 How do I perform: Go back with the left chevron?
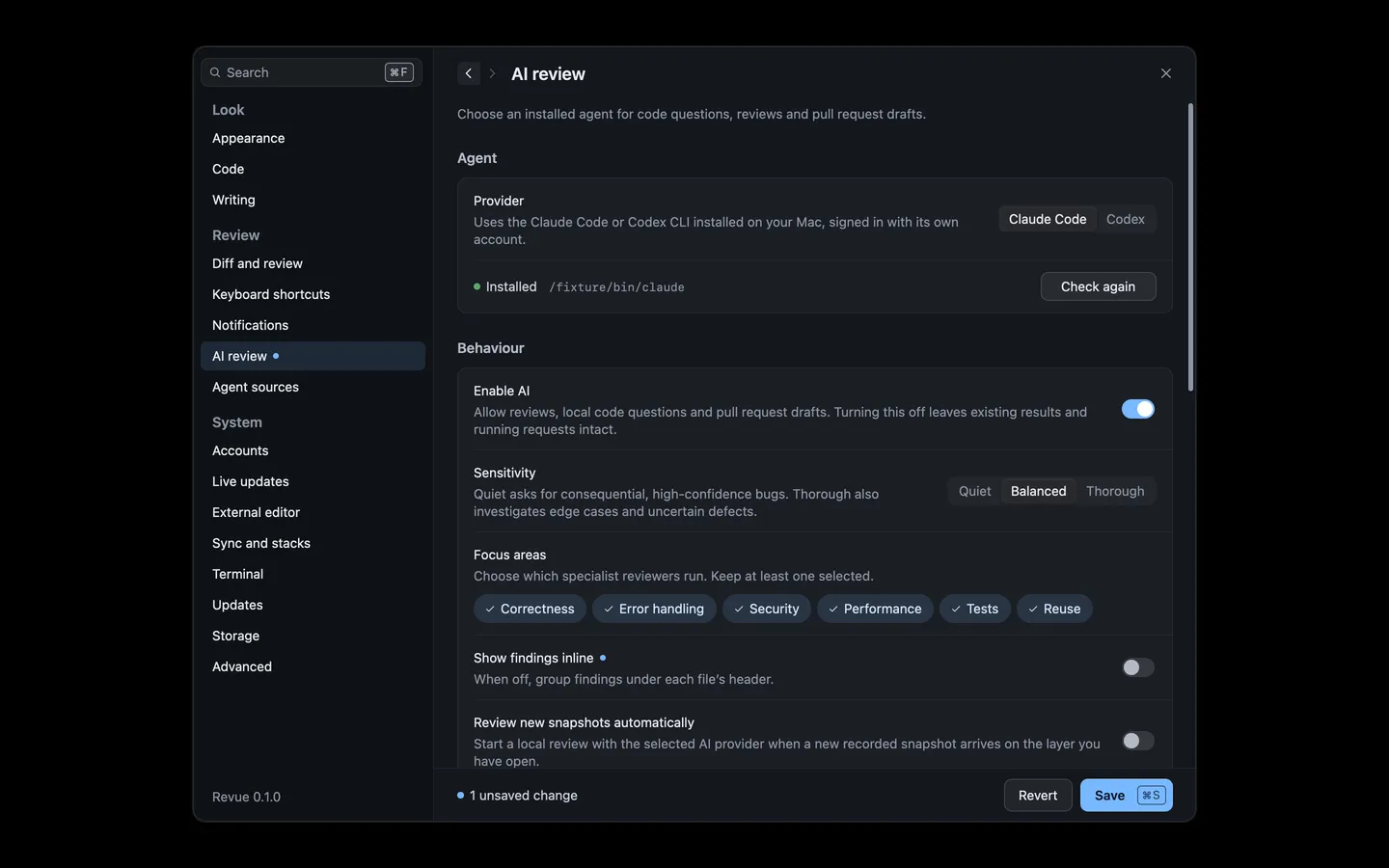[469, 73]
